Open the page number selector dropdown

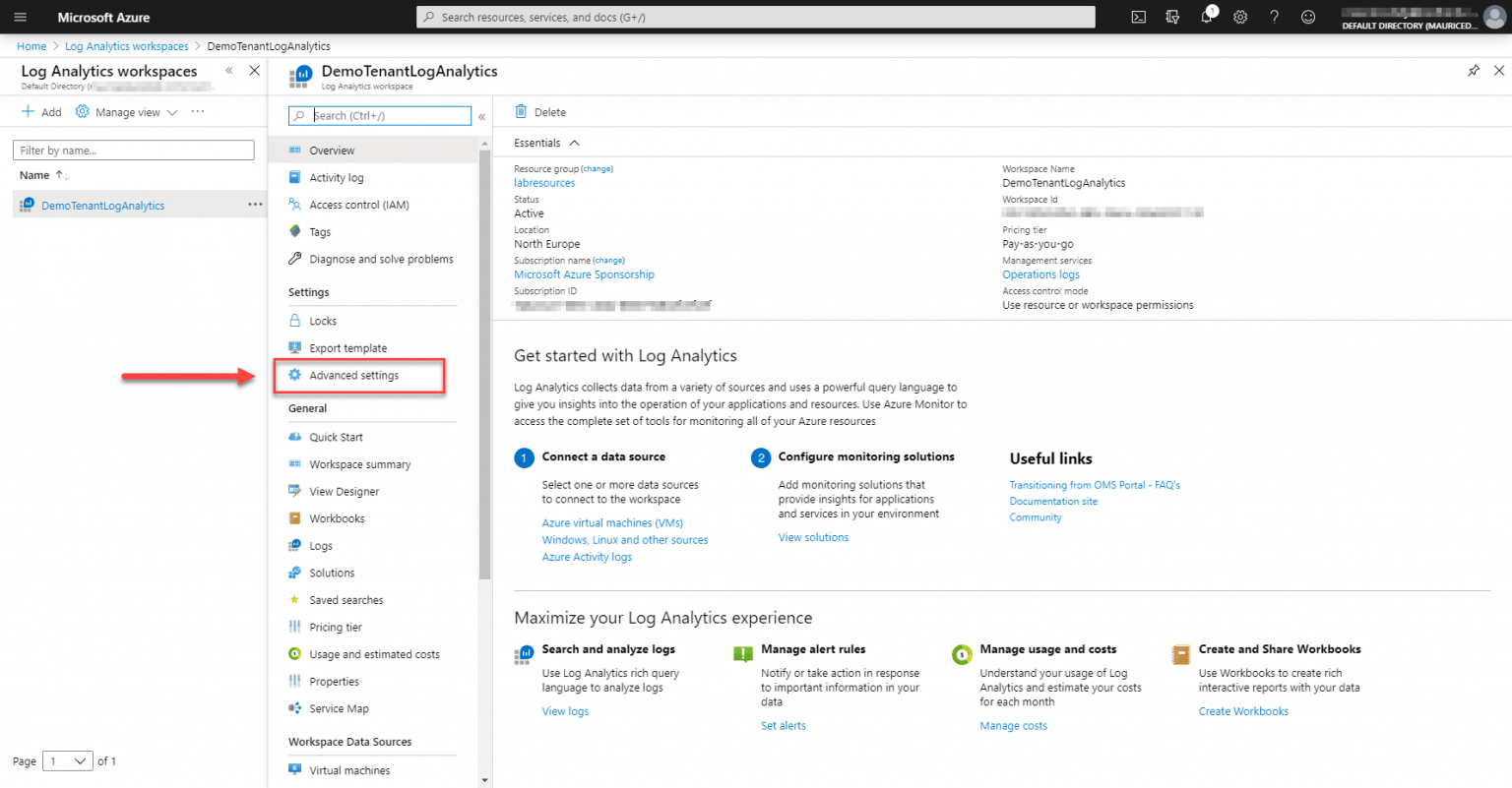tap(67, 760)
